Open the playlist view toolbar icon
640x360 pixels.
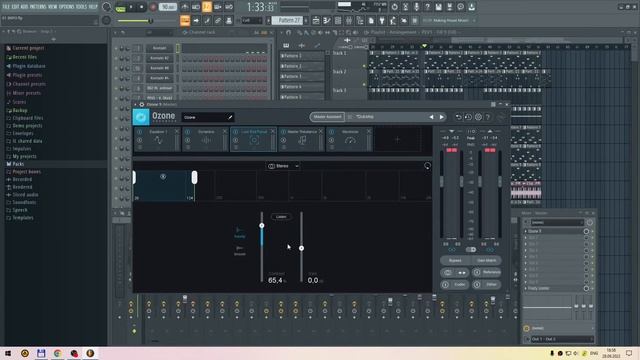pos(316,20)
